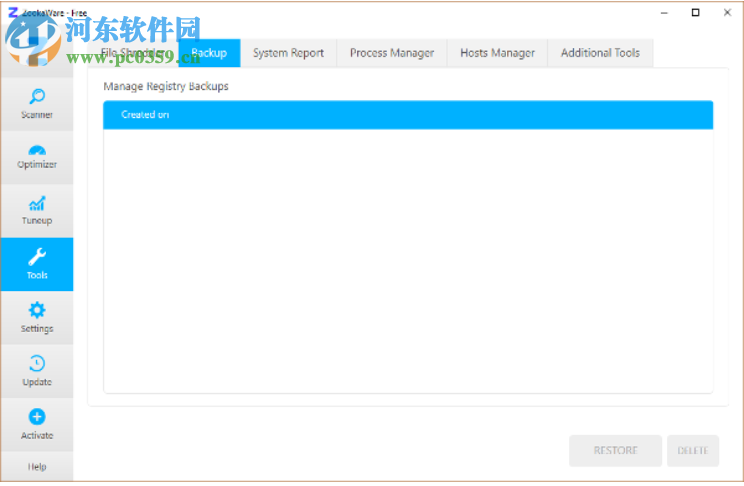Open the Settings gear section
The height and width of the screenshot is (486, 744).
click(x=37, y=318)
